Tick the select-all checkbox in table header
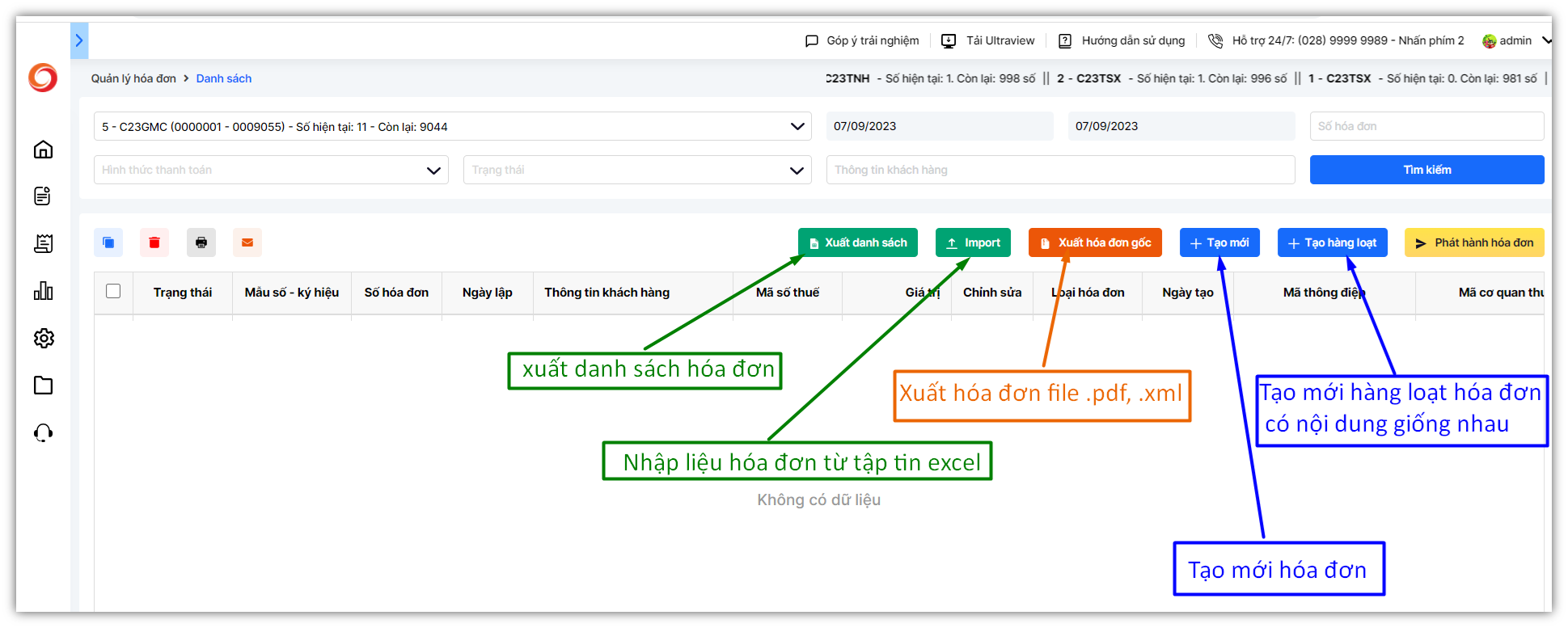The width and height of the screenshot is (1568, 628). point(113,291)
